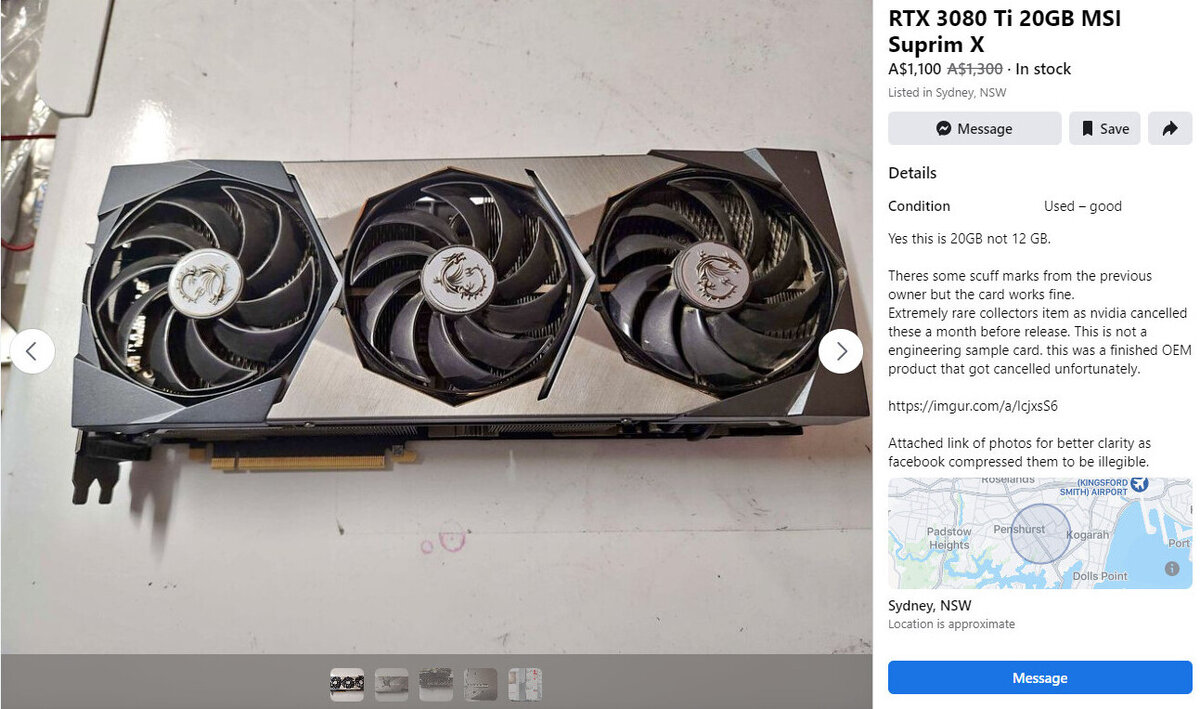Screen dimensions: 1200x709
Task: Click the 'Sydney, NSW' label under the map
Action: (929, 605)
